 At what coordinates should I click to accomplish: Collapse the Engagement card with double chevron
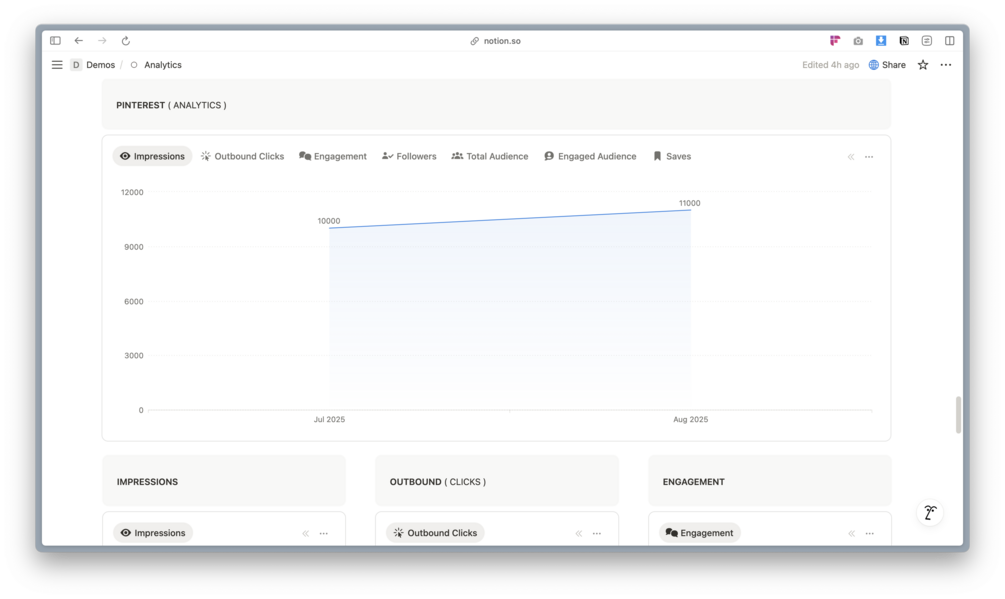(851, 533)
